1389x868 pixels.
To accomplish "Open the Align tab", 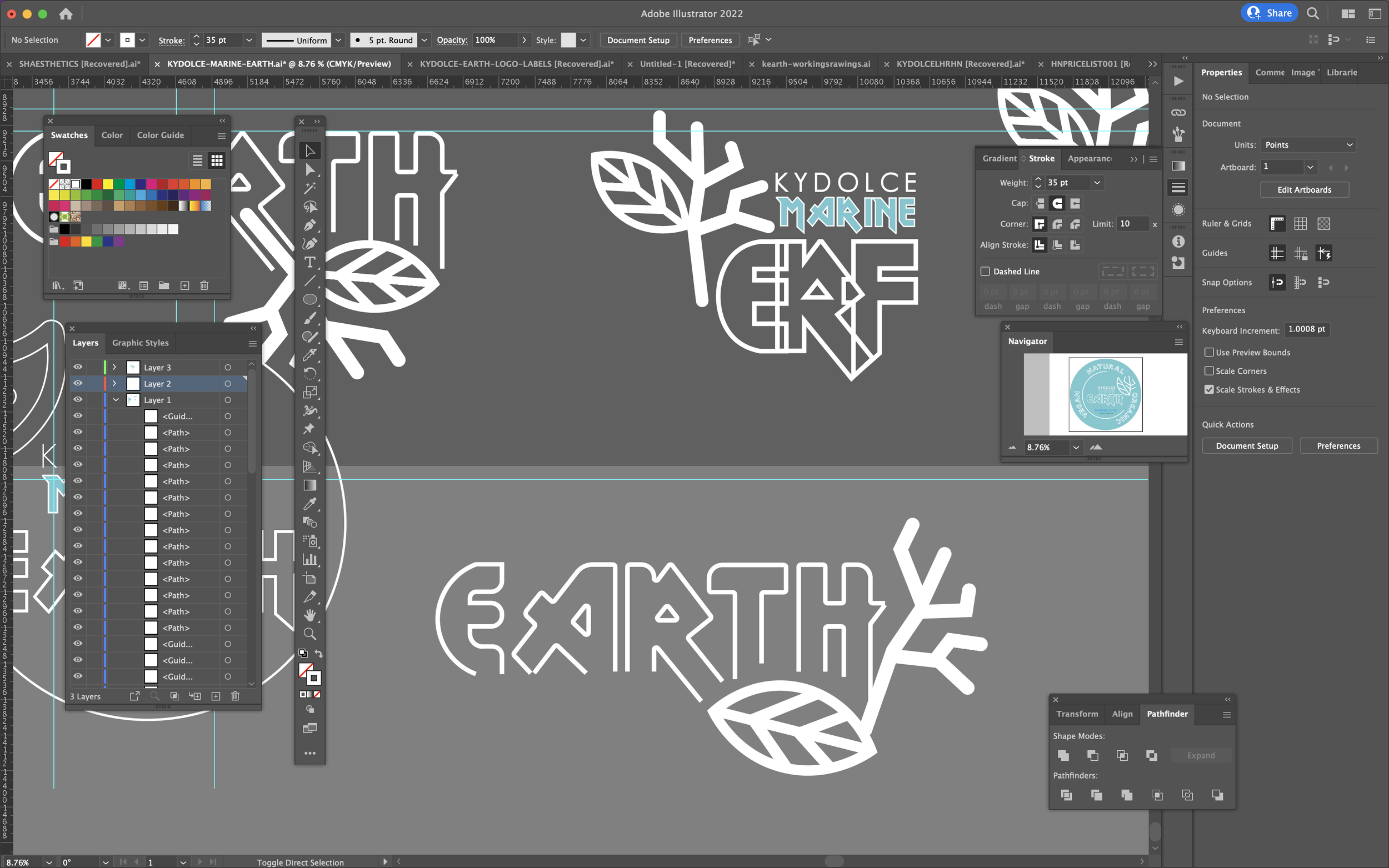I will tap(1122, 714).
